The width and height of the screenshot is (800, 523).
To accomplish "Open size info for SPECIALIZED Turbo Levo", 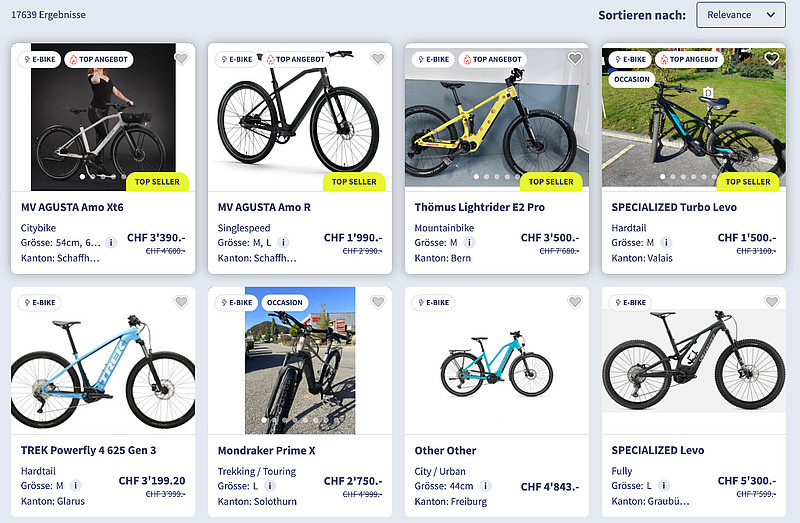I will [x=665, y=242].
